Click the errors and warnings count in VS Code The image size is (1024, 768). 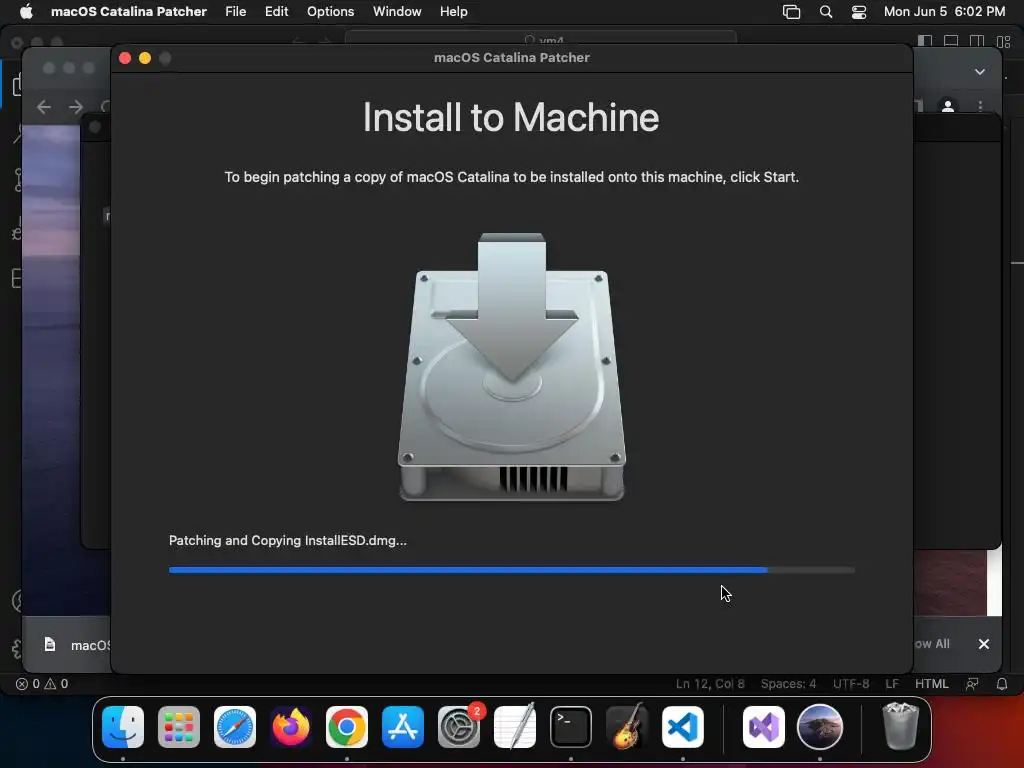[x=42, y=684]
